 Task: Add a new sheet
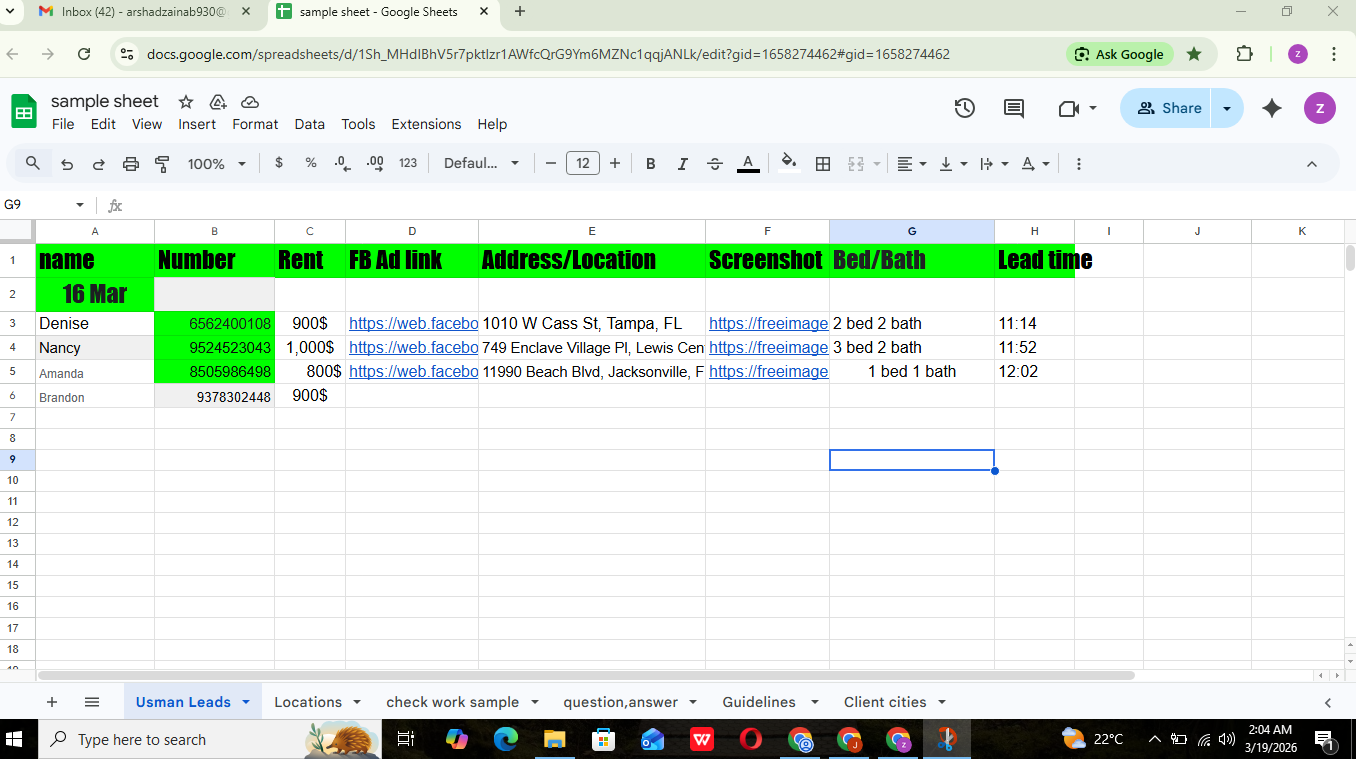point(52,702)
